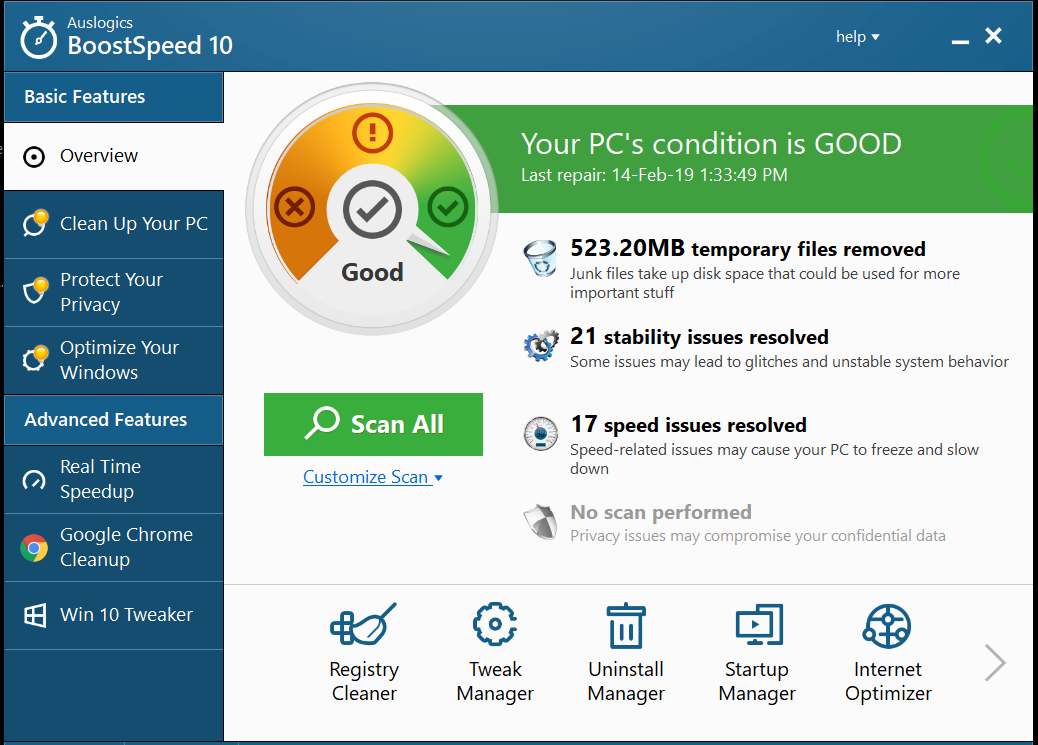Minimize the BoostSpeed window
The image size is (1038, 745).
[x=960, y=41]
